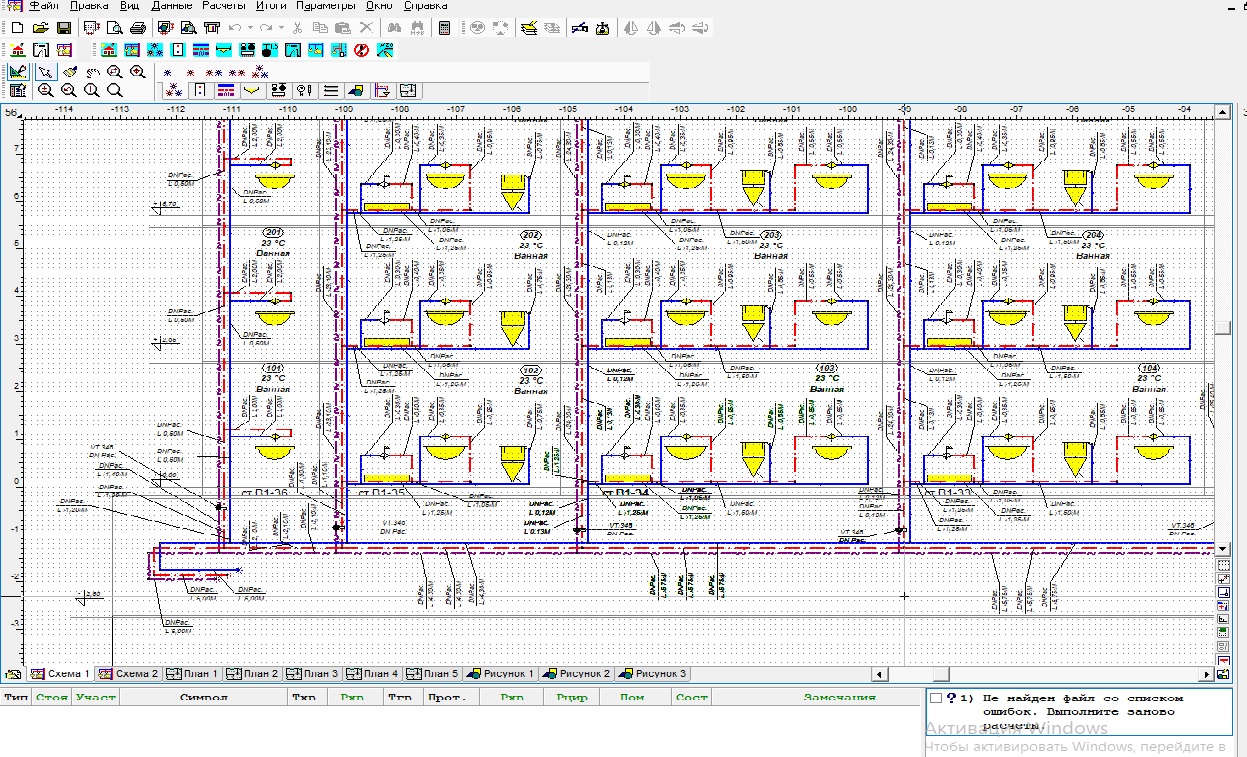1247x757 pixels.
Task: Expand the undo history dropdown arrow
Action: [x=249, y=28]
